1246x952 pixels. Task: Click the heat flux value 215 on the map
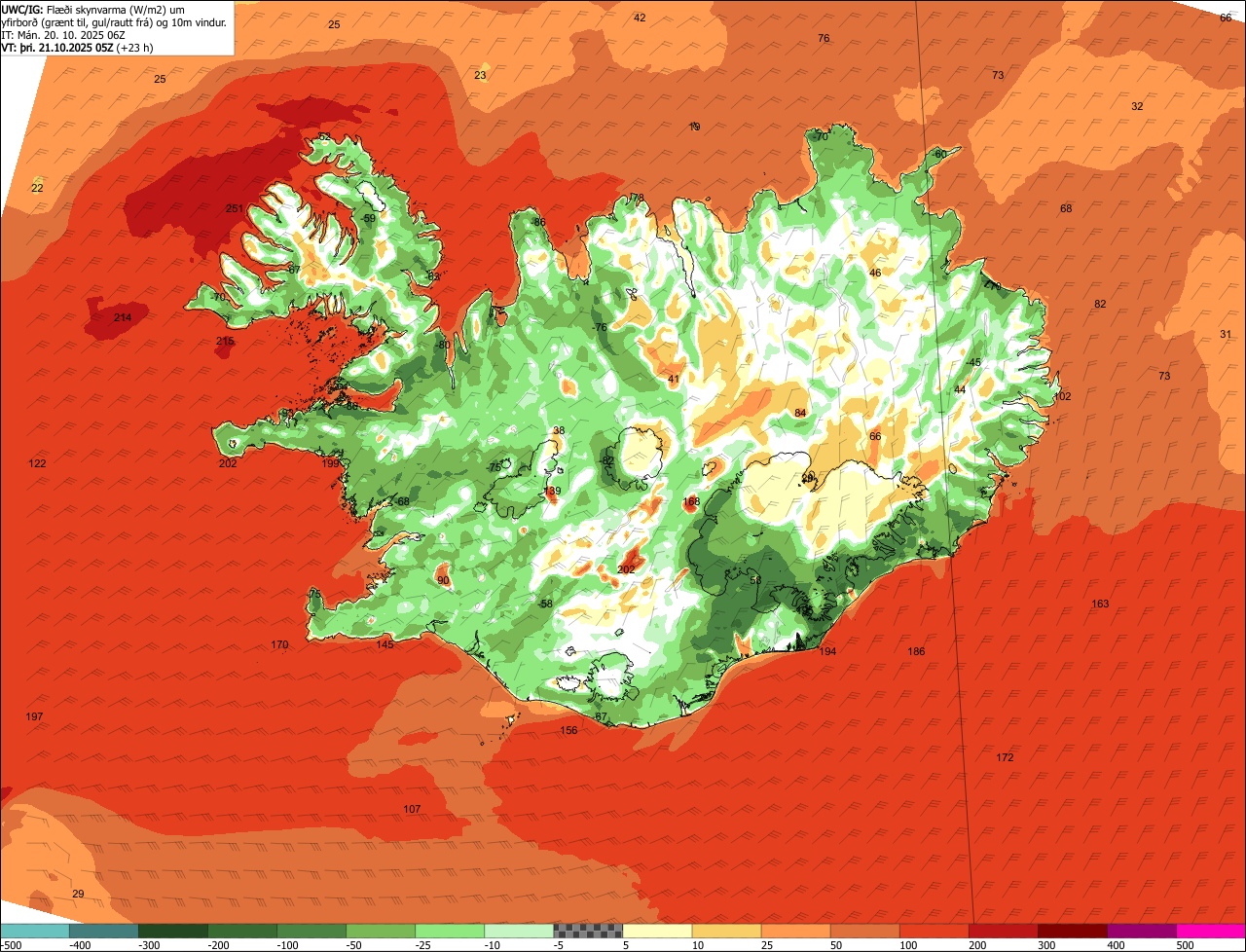pyautogui.click(x=225, y=342)
